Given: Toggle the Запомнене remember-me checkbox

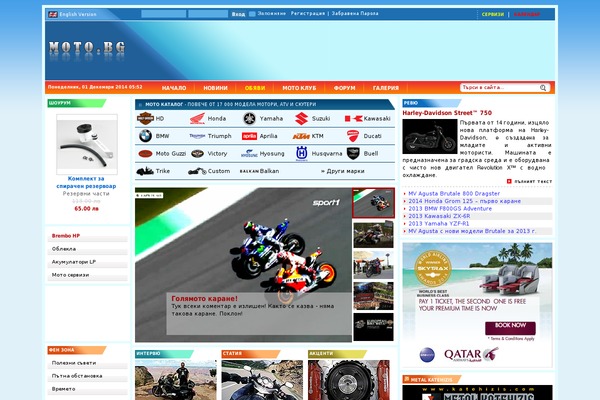Looking at the screenshot, I should pos(252,14).
